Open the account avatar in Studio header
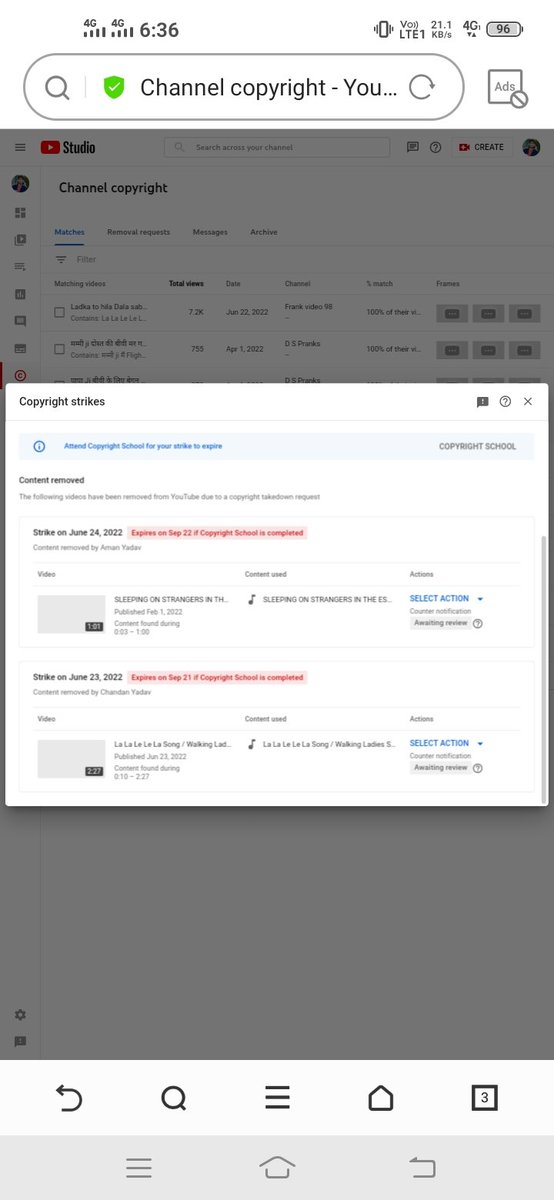554x1200 pixels. tap(533, 147)
